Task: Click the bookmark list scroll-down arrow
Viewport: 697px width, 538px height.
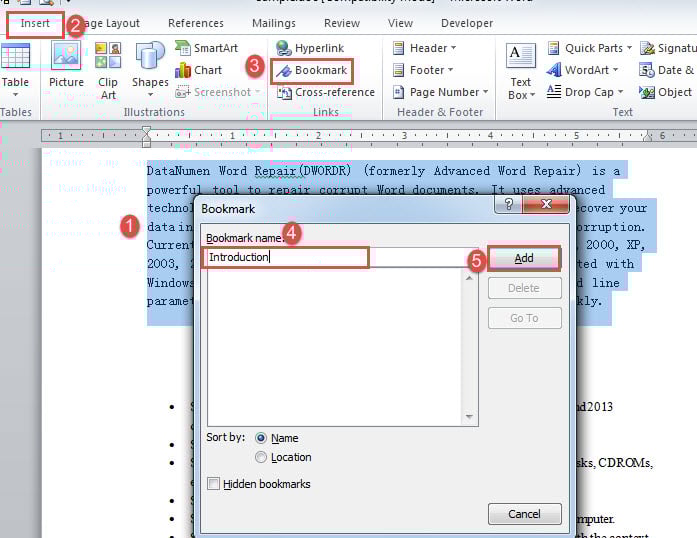Action: (469, 417)
